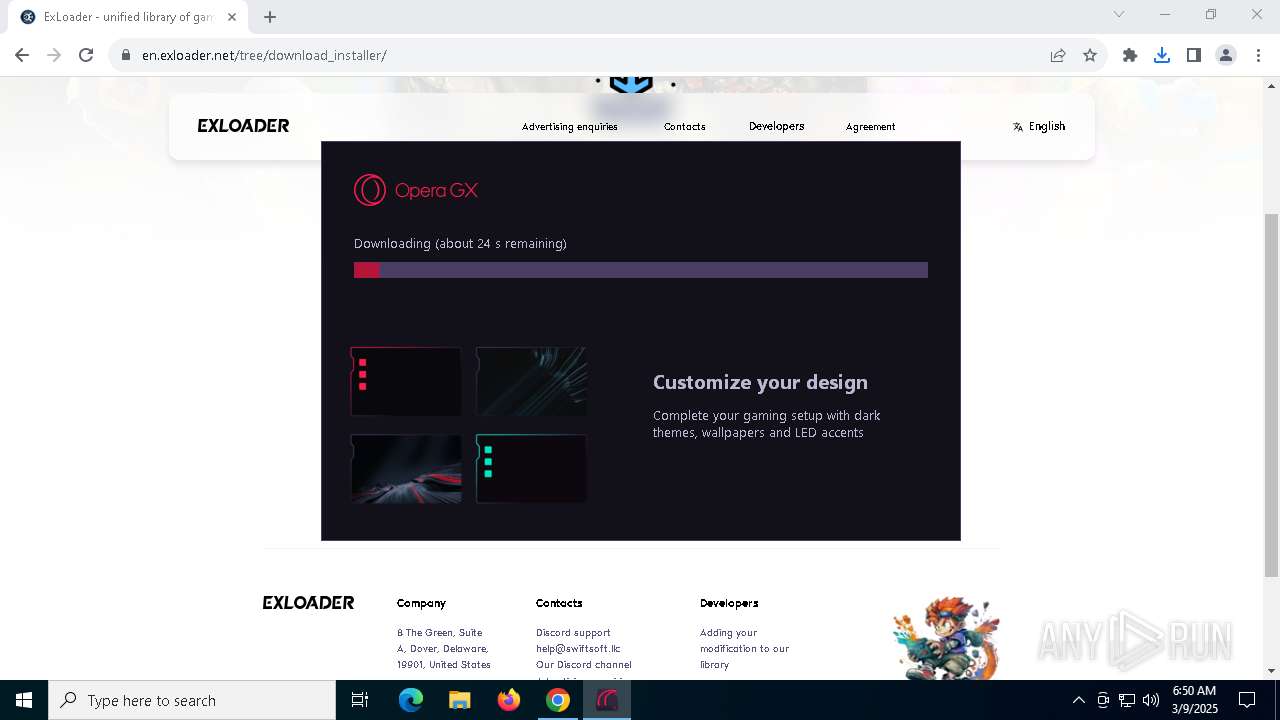Screen dimensions: 1280x720
Task: Switch to the Opera GX installer taskbar icon
Action: click(607, 700)
